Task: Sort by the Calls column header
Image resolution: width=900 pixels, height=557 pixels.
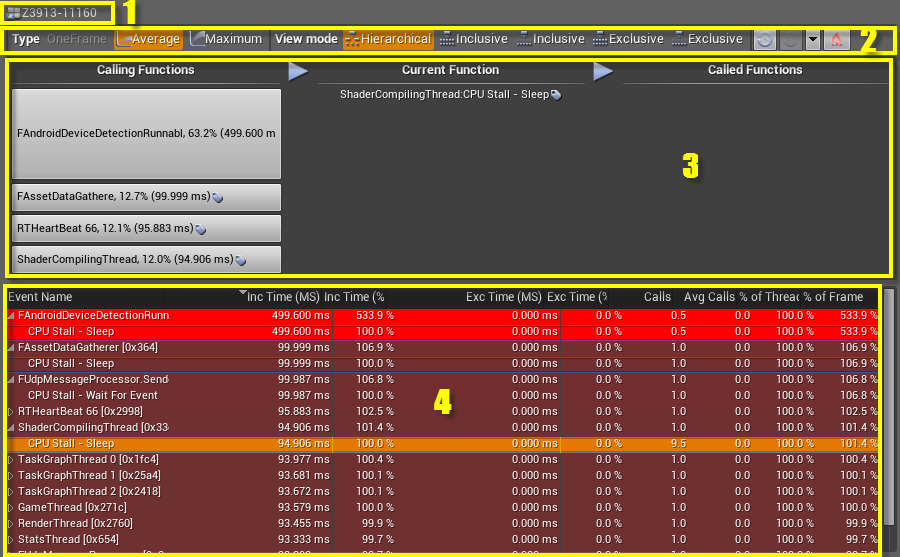Action: (657, 297)
